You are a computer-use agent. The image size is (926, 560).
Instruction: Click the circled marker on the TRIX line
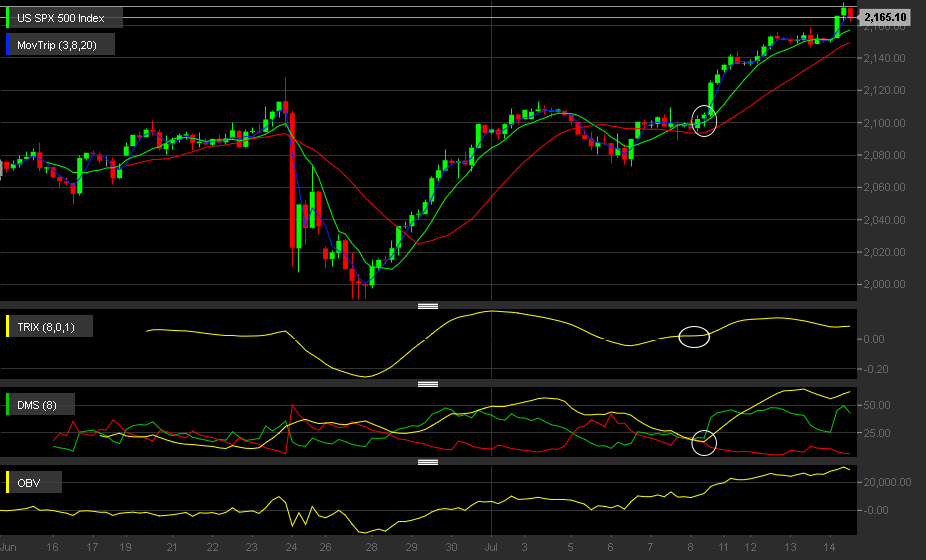[694, 337]
